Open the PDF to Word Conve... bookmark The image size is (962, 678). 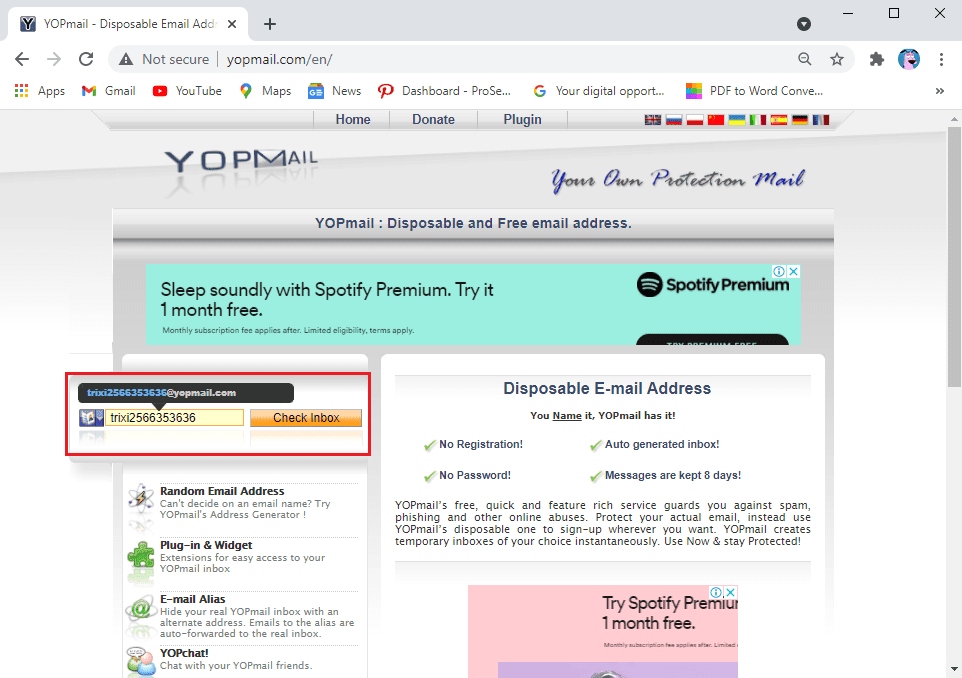[755, 91]
